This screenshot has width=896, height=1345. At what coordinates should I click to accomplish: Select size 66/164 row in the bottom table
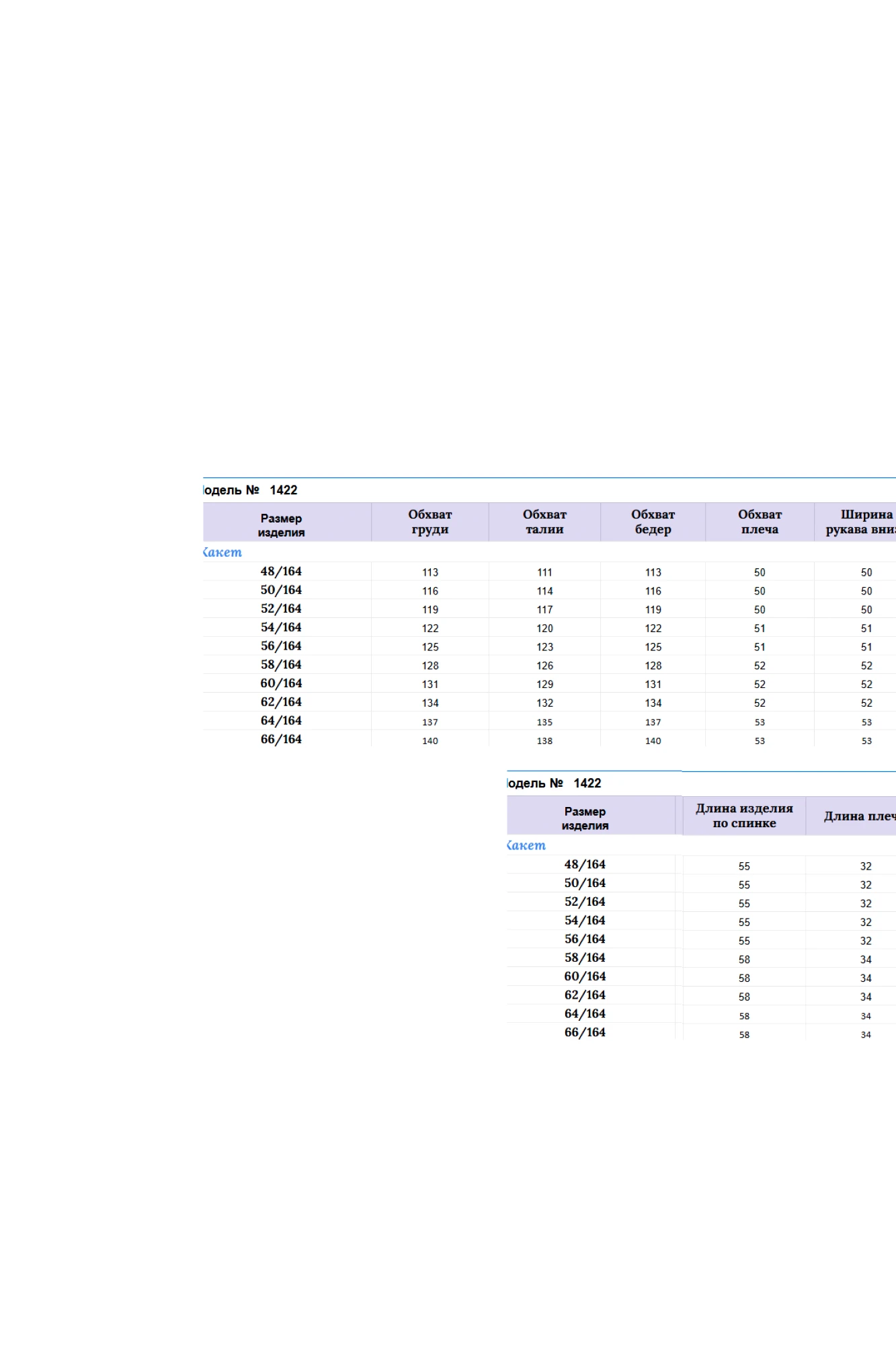[585, 1032]
